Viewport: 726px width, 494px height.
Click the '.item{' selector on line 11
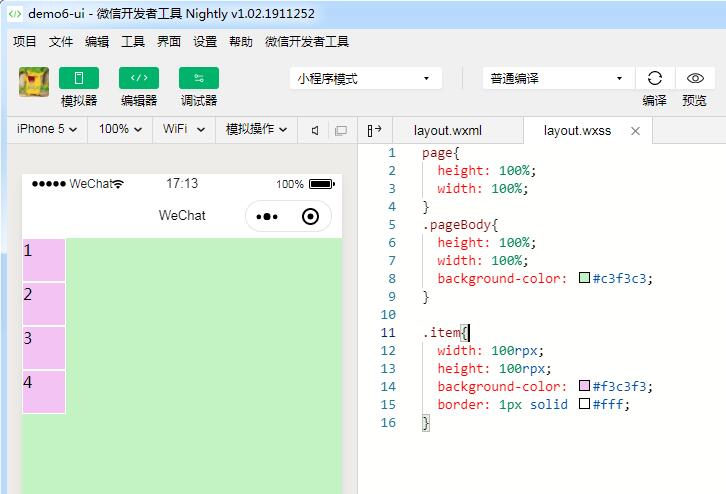pyautogui.click(x=445, y=332)
